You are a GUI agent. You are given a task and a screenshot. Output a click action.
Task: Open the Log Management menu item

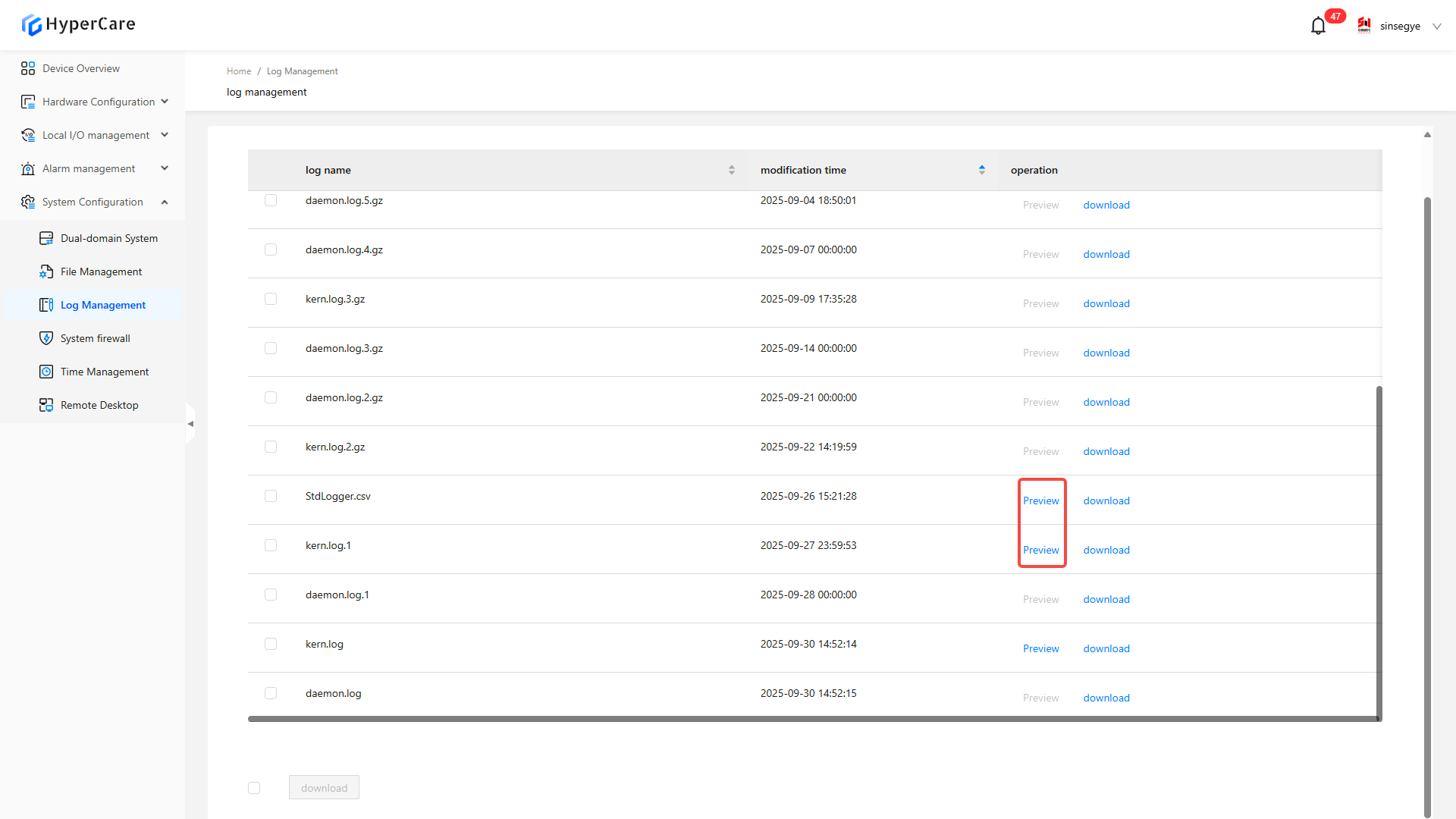(103, 305)
